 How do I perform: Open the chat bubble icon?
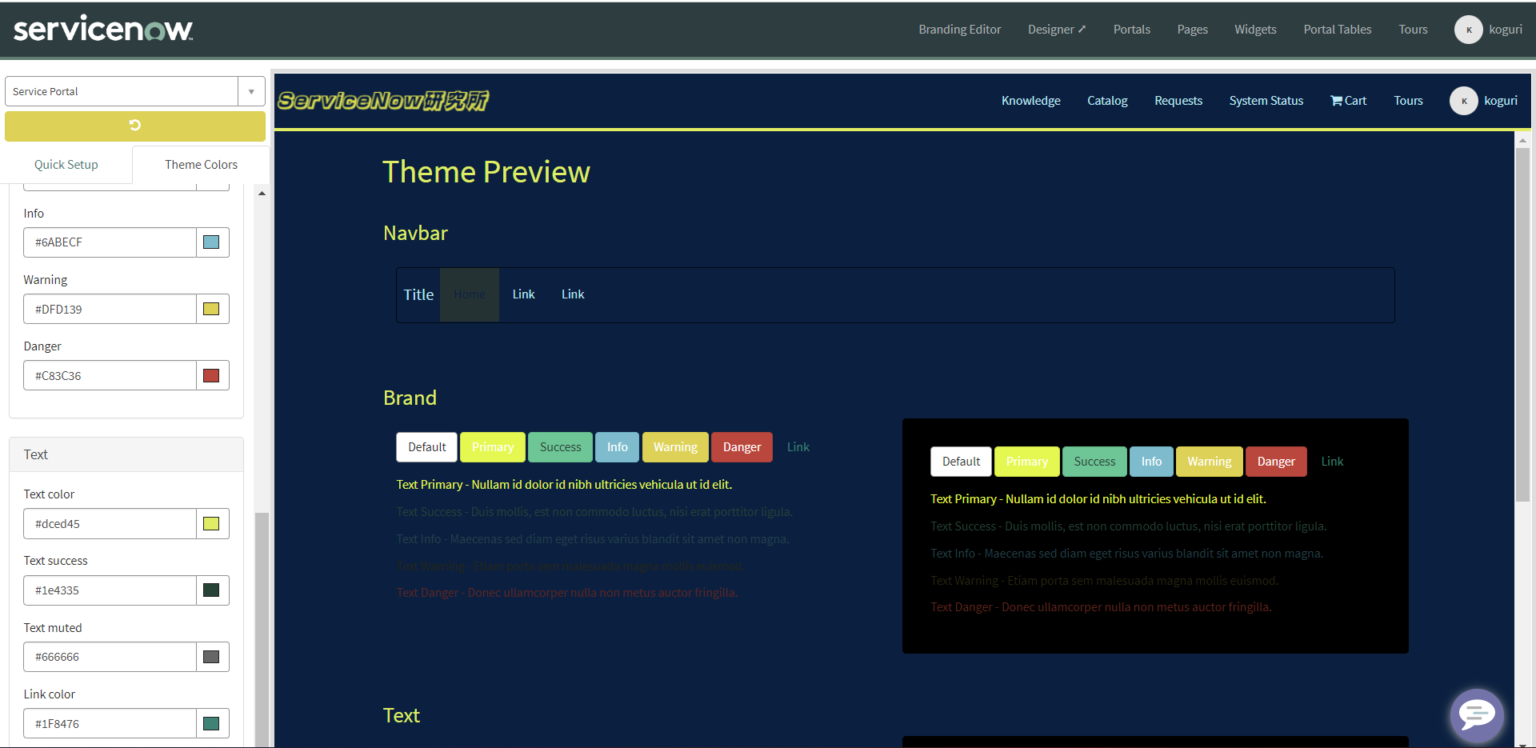1476,714
